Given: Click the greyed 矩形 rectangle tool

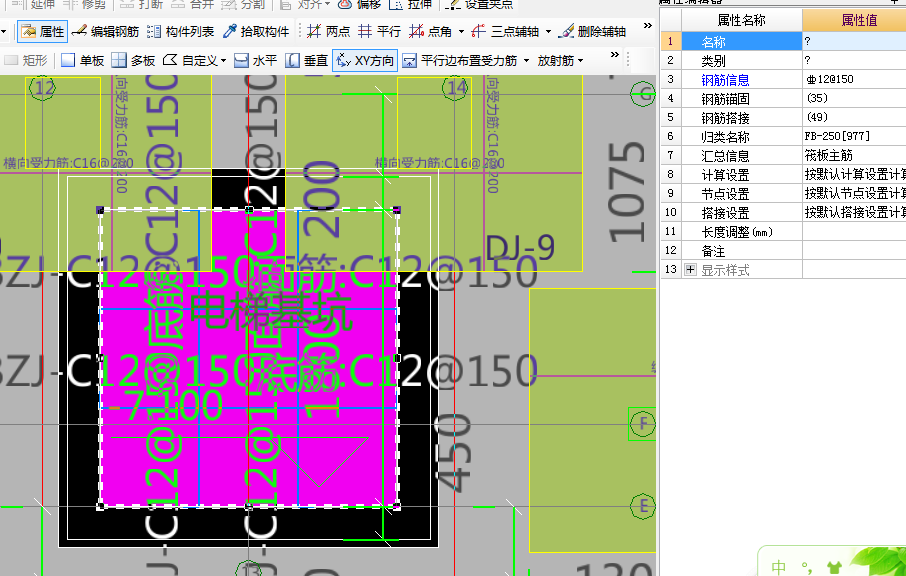Looking at the screenshot, I should tap(26, 61).
